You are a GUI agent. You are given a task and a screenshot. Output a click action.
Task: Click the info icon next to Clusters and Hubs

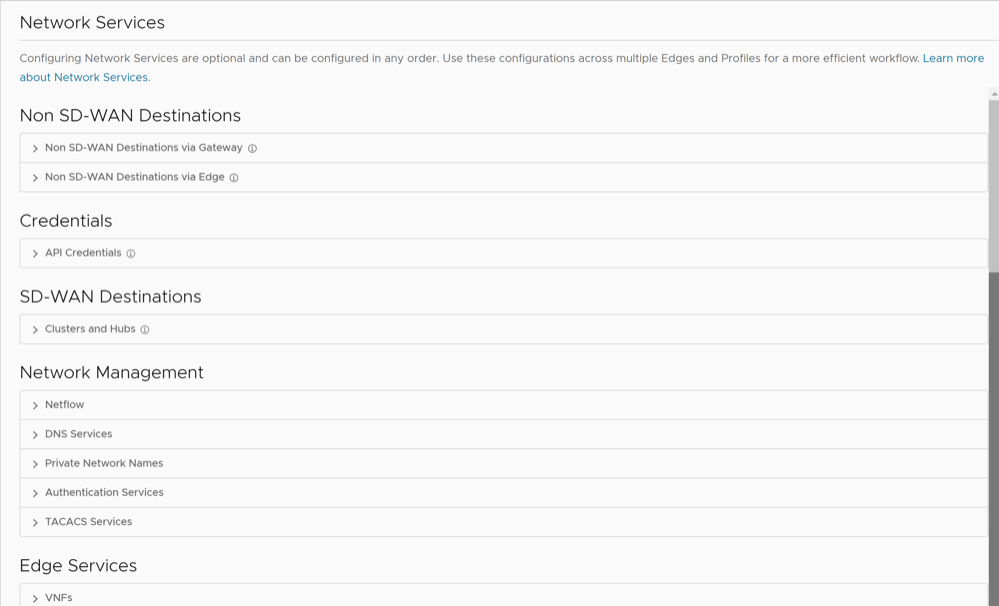tap(145, 329)
